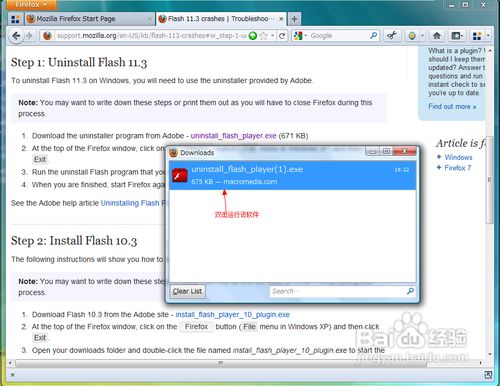Open a new tab with plus button
The image size is (500, 386).
click(x=294, y=19)
